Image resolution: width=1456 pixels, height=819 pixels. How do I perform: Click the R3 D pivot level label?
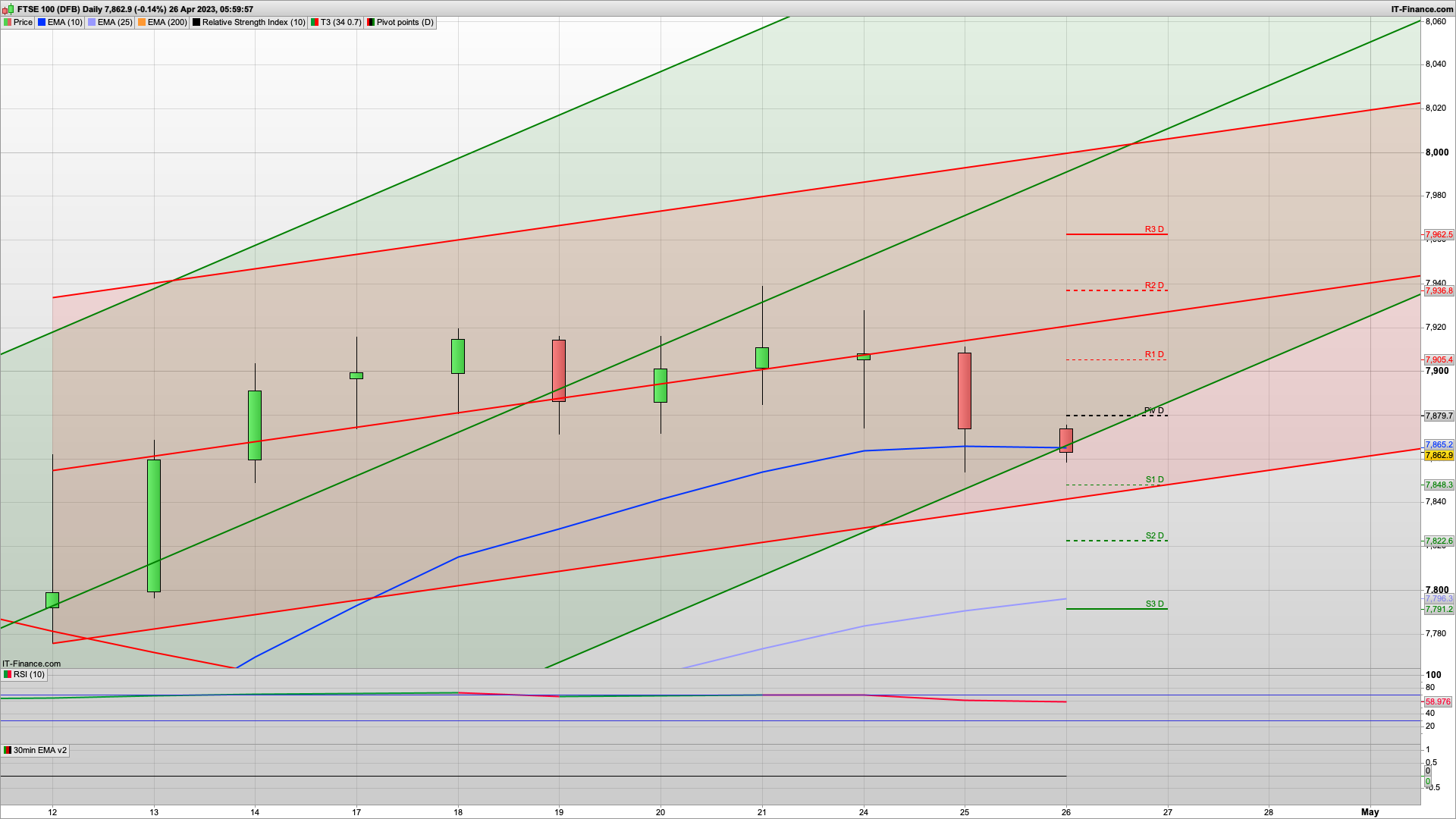(1153, 229)
